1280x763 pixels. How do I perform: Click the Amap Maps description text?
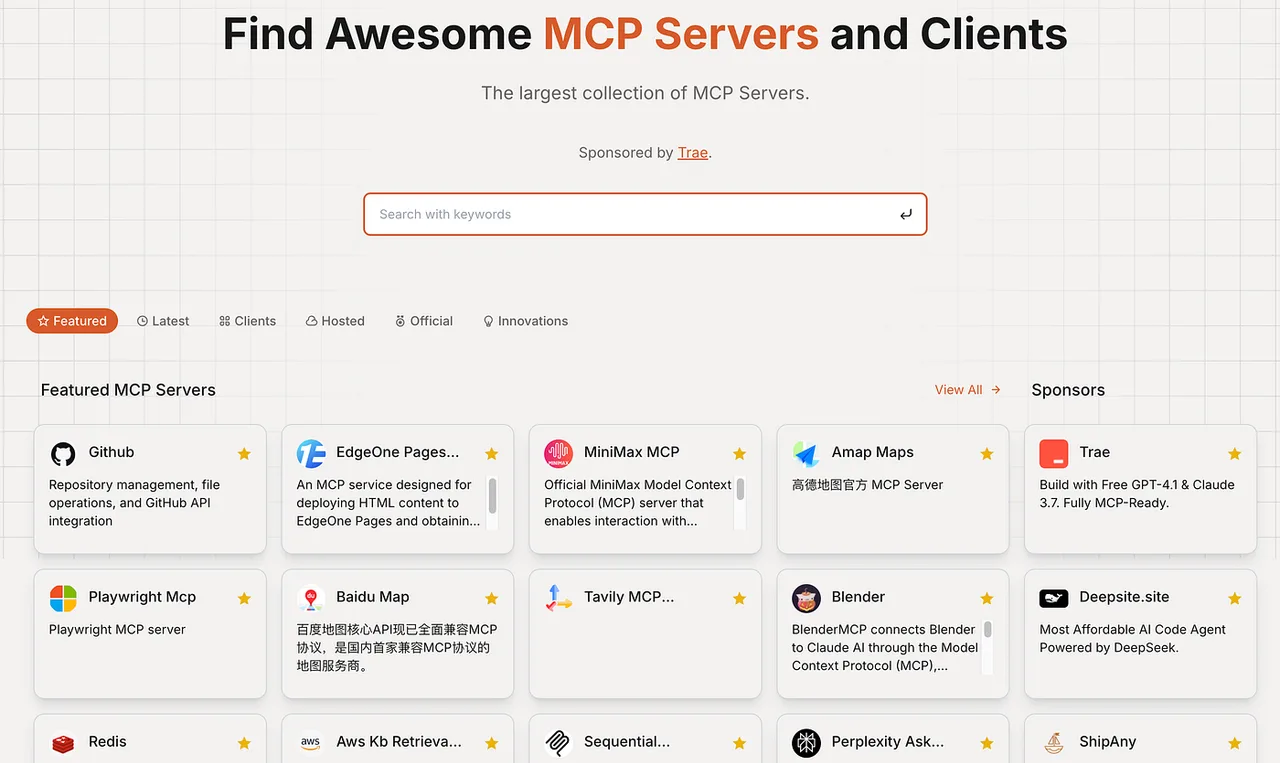(x=868, y=485)
